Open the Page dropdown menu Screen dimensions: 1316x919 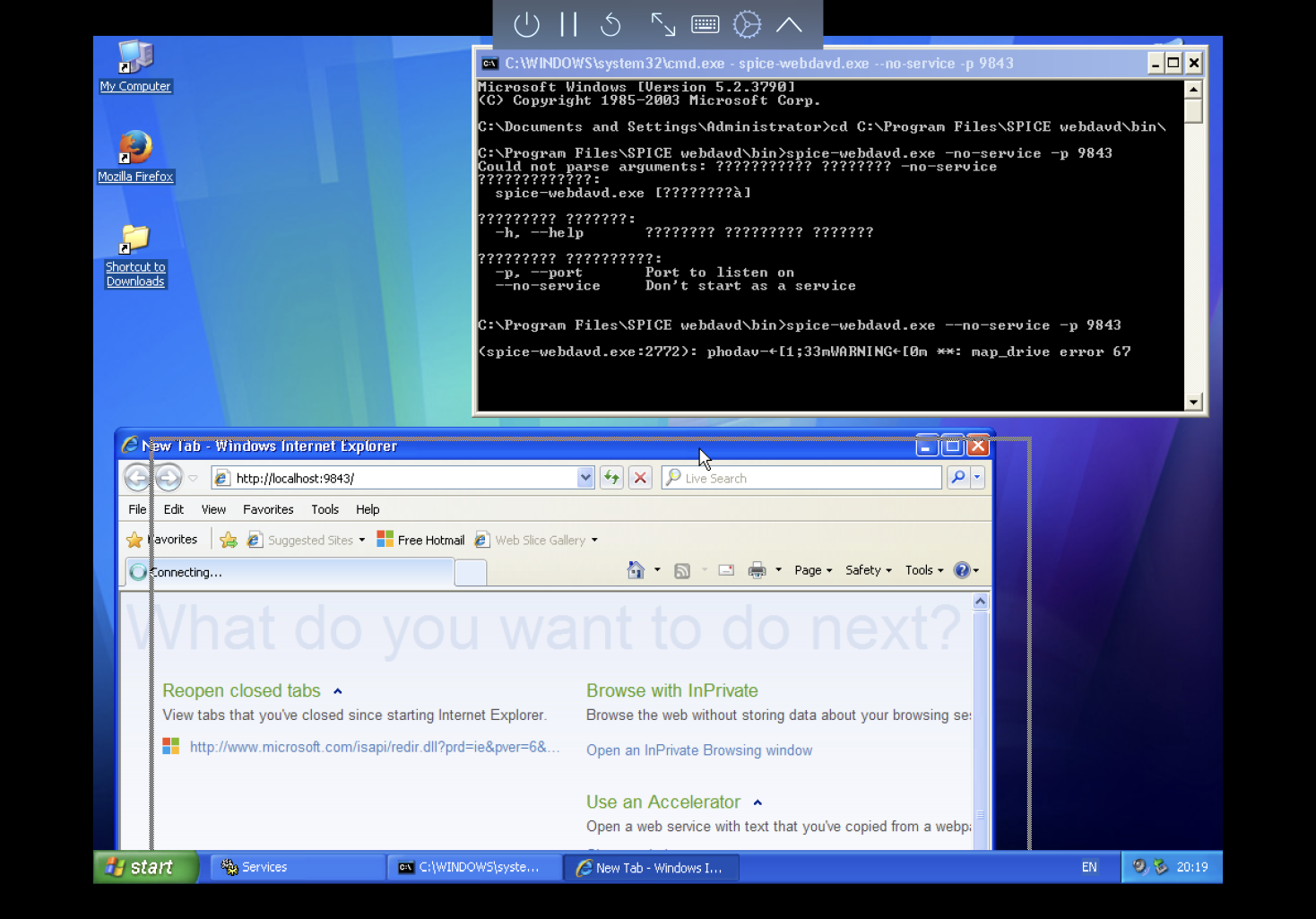click(x=813, y=570)
